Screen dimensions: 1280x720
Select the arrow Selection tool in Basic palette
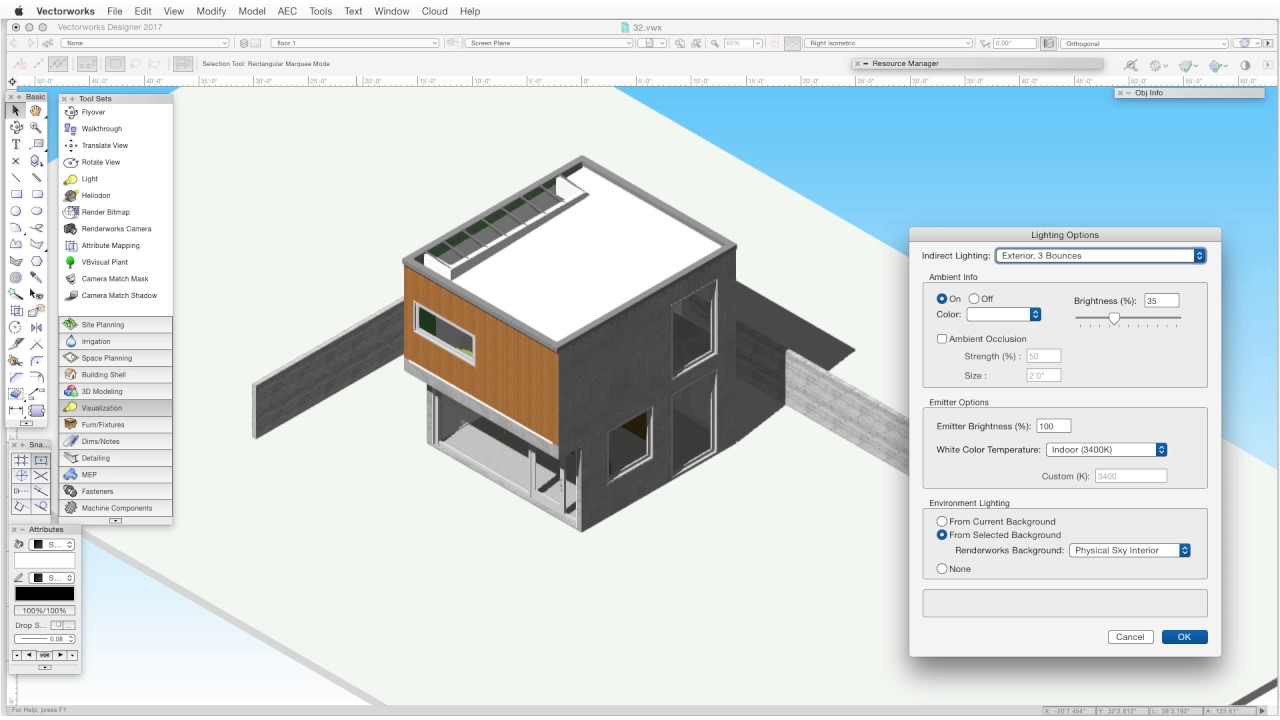click(x=16, y=111)
